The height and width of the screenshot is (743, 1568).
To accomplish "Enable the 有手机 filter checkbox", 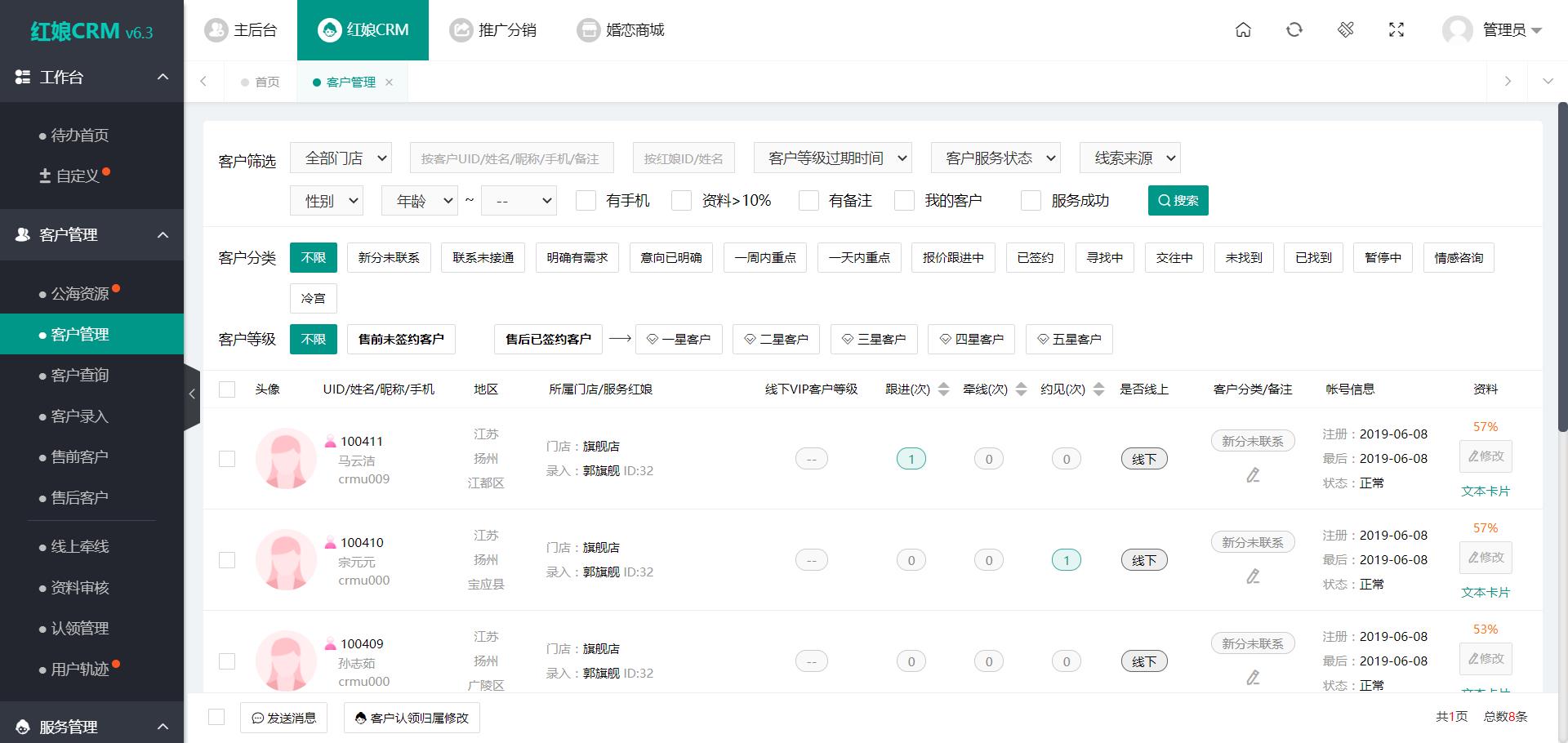I will [586, 201].
